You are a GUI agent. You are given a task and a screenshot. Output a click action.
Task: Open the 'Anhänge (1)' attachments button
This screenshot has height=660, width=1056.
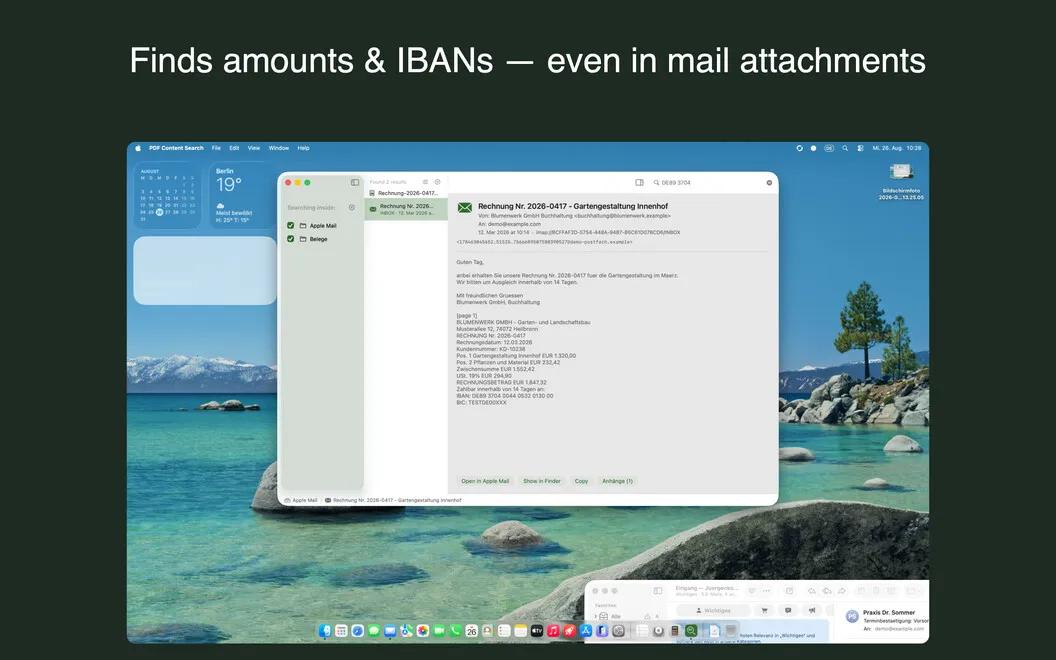(618, 481)
